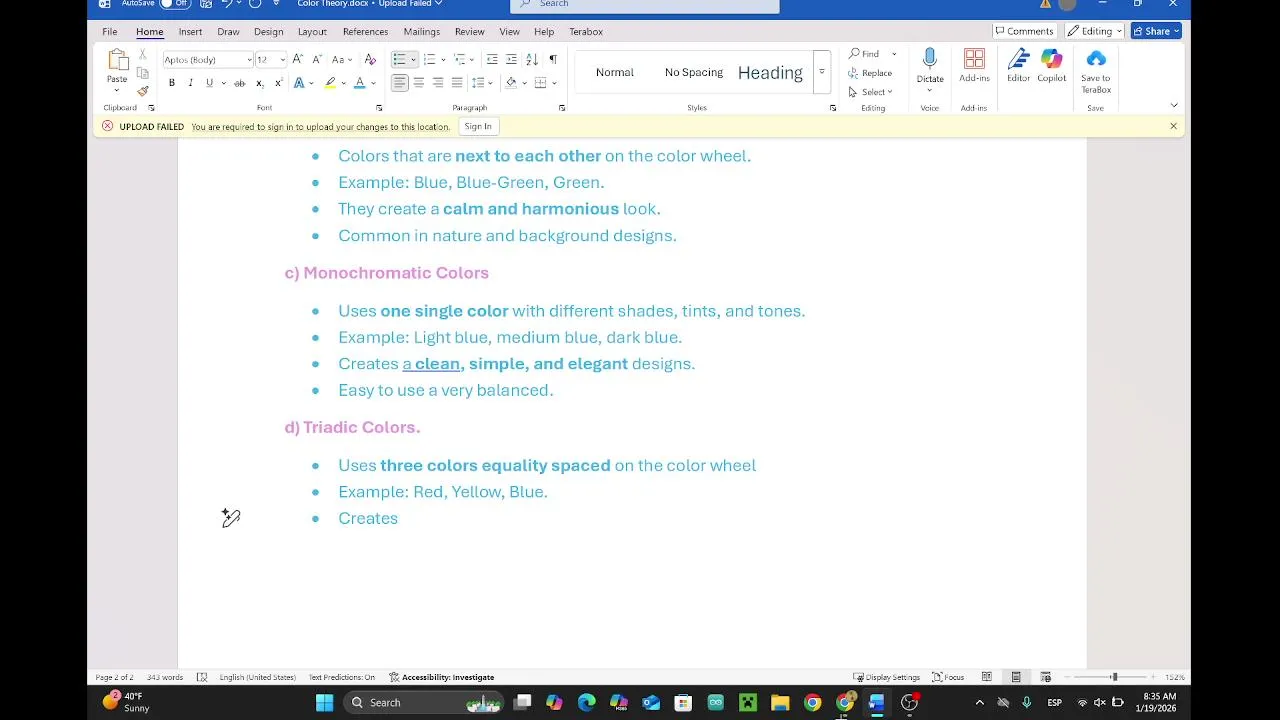Open Replace in the Editing group
1280x720 pixels.
[x=870, y=73]
